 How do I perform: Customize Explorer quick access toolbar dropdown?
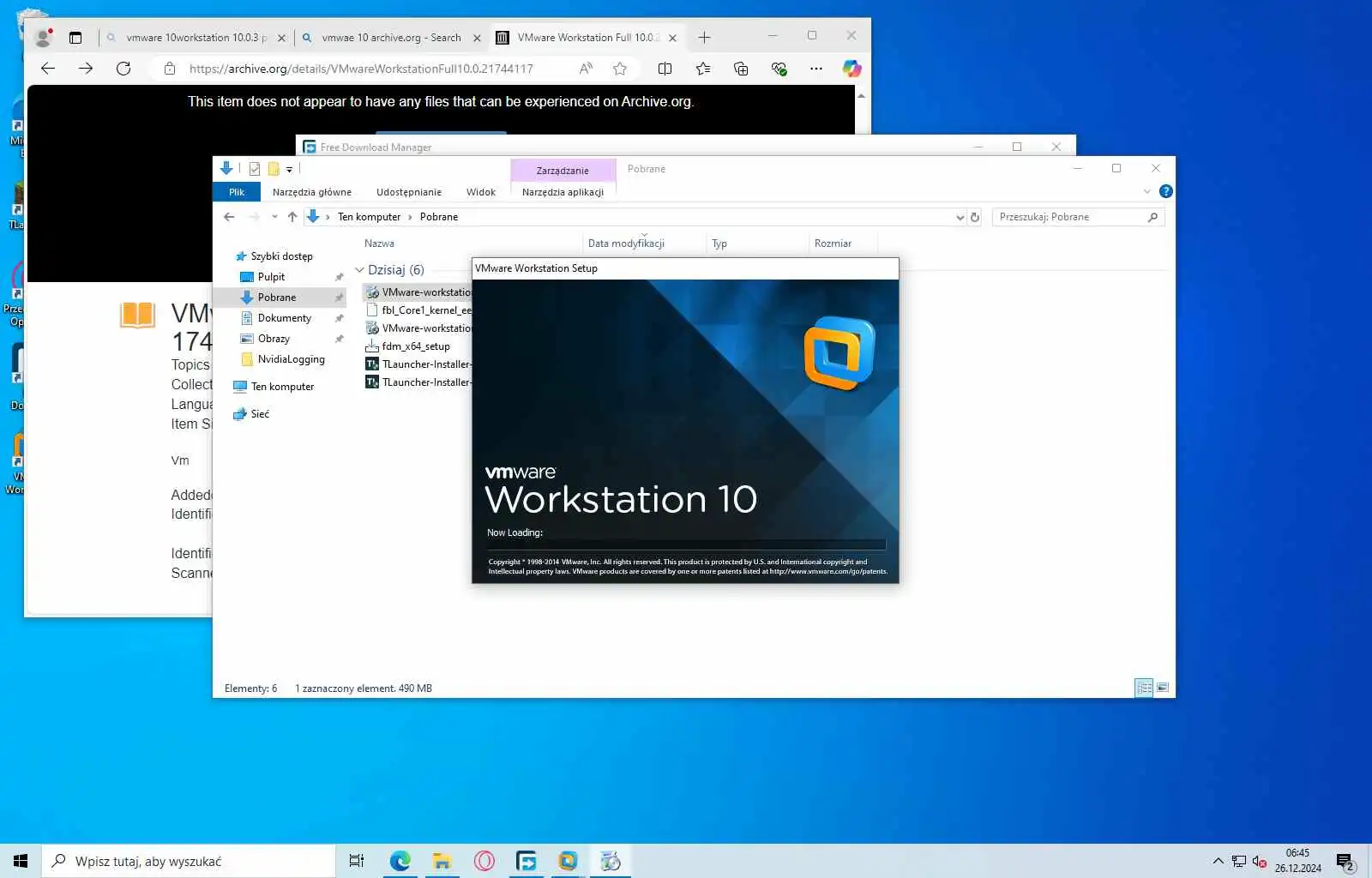[x=290, y=170]
